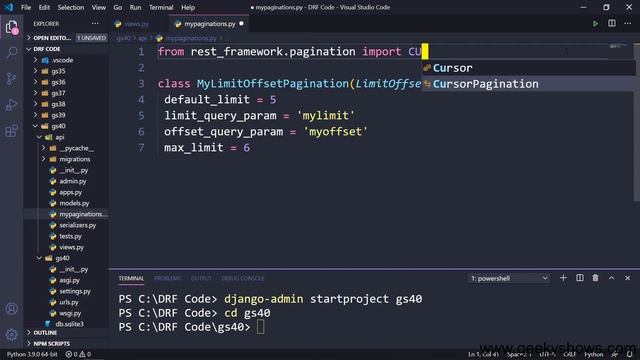Screen dimensions: 640x360
Task: Open the Manage gear icon
Action: (x=12, y=335)
